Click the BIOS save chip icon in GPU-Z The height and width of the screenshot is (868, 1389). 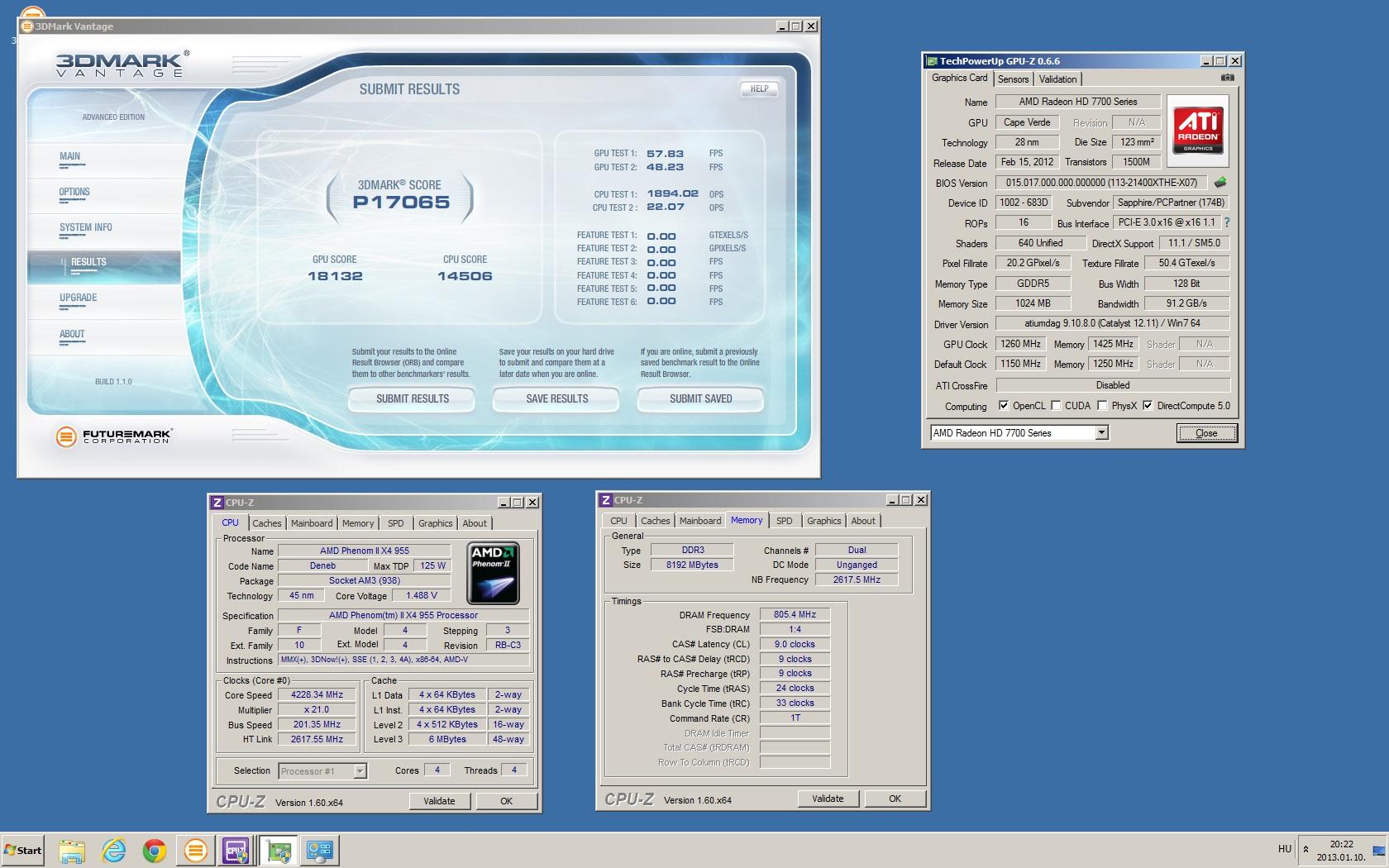(1220, 183)
